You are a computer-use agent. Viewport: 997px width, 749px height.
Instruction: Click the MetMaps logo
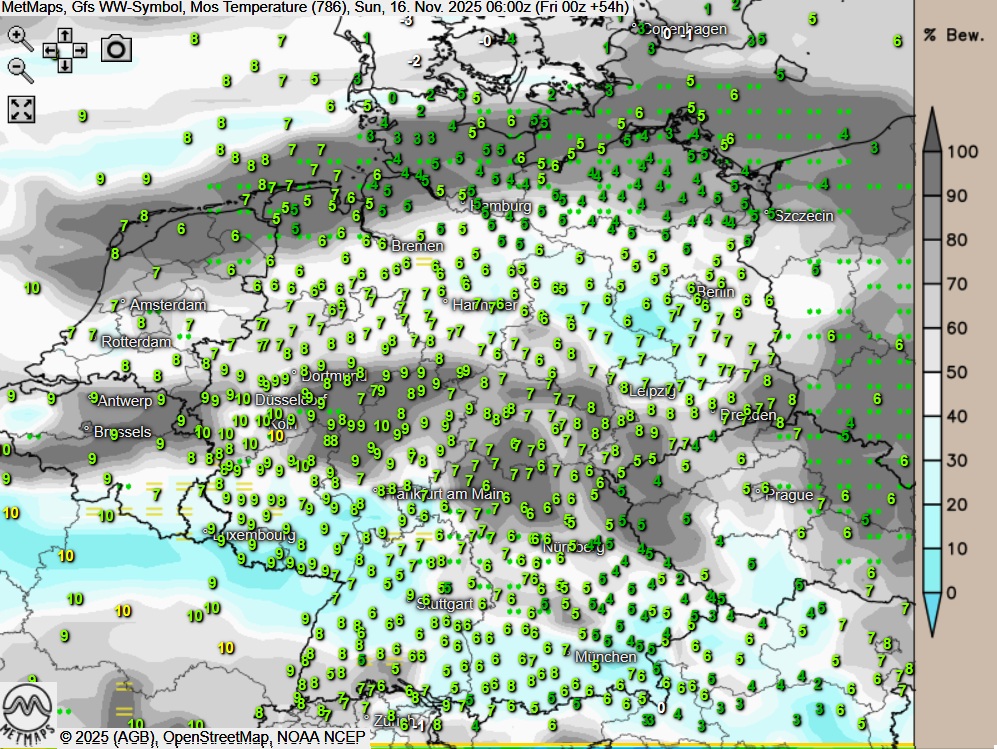tap(28, 708)
